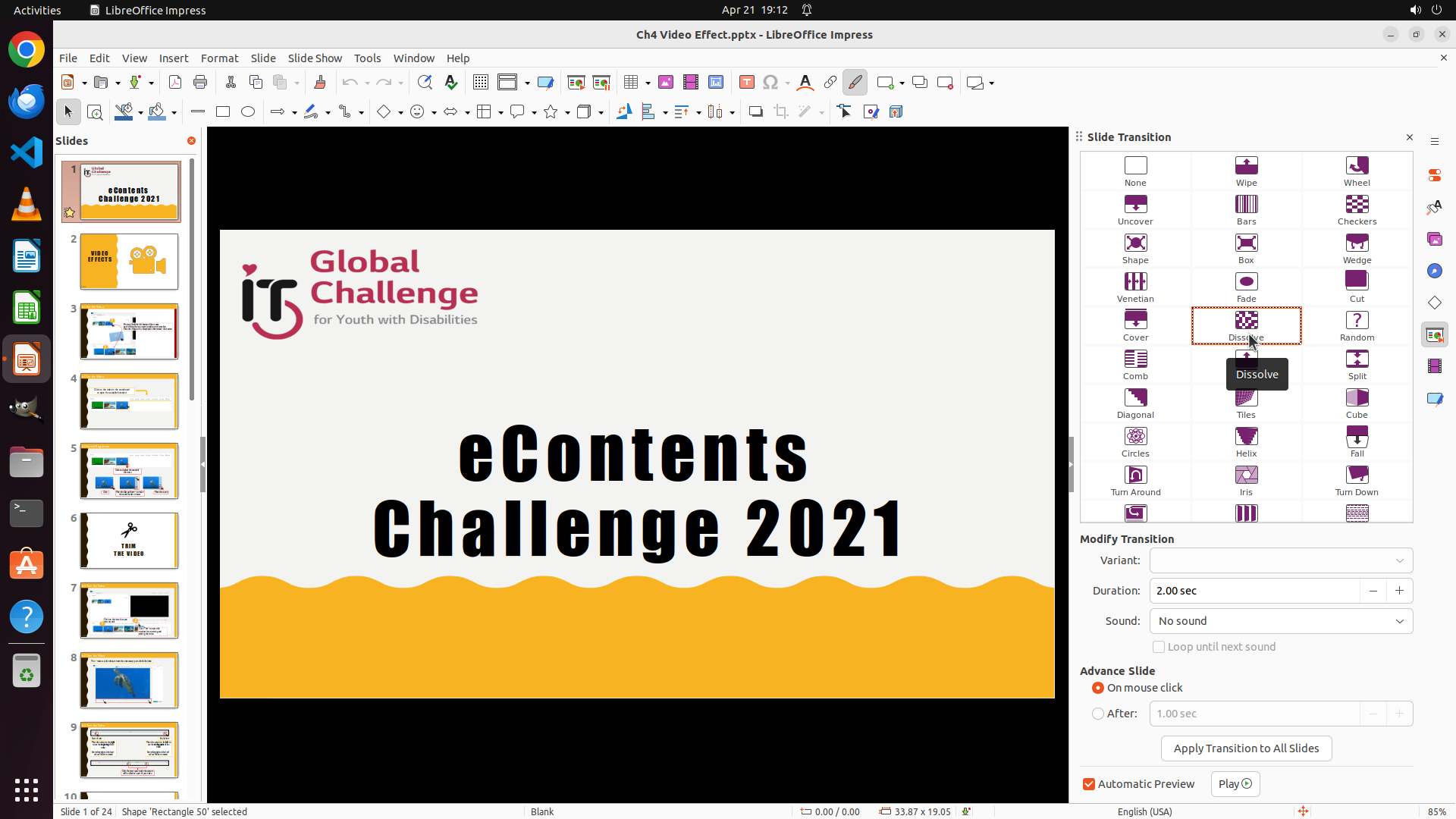Toggle the Automatic Preview checkbox
Screen dimensions: 1456x819
click(x=1089, y=784)
